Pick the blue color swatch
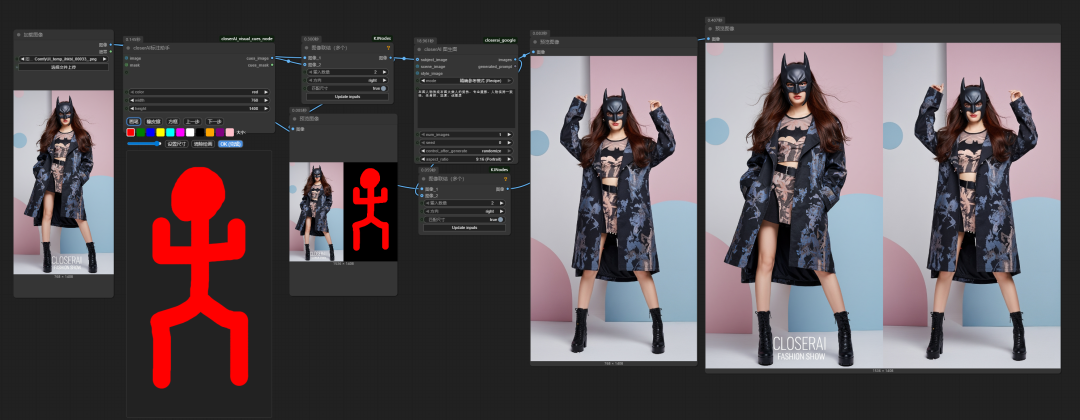The image size is (1080, 420). pos(150,132)
